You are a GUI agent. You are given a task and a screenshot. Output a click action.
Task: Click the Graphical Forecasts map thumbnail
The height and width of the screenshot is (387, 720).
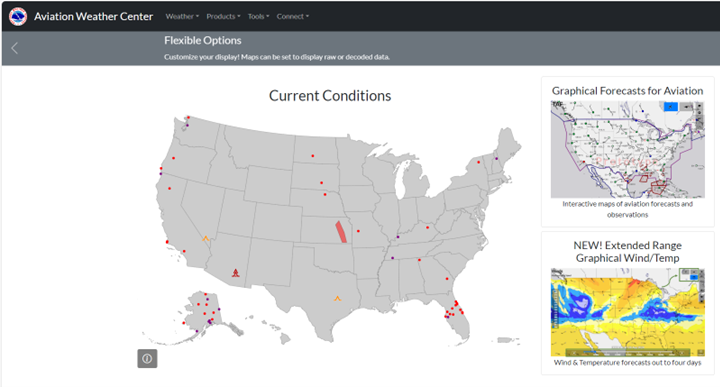point(627,150)
